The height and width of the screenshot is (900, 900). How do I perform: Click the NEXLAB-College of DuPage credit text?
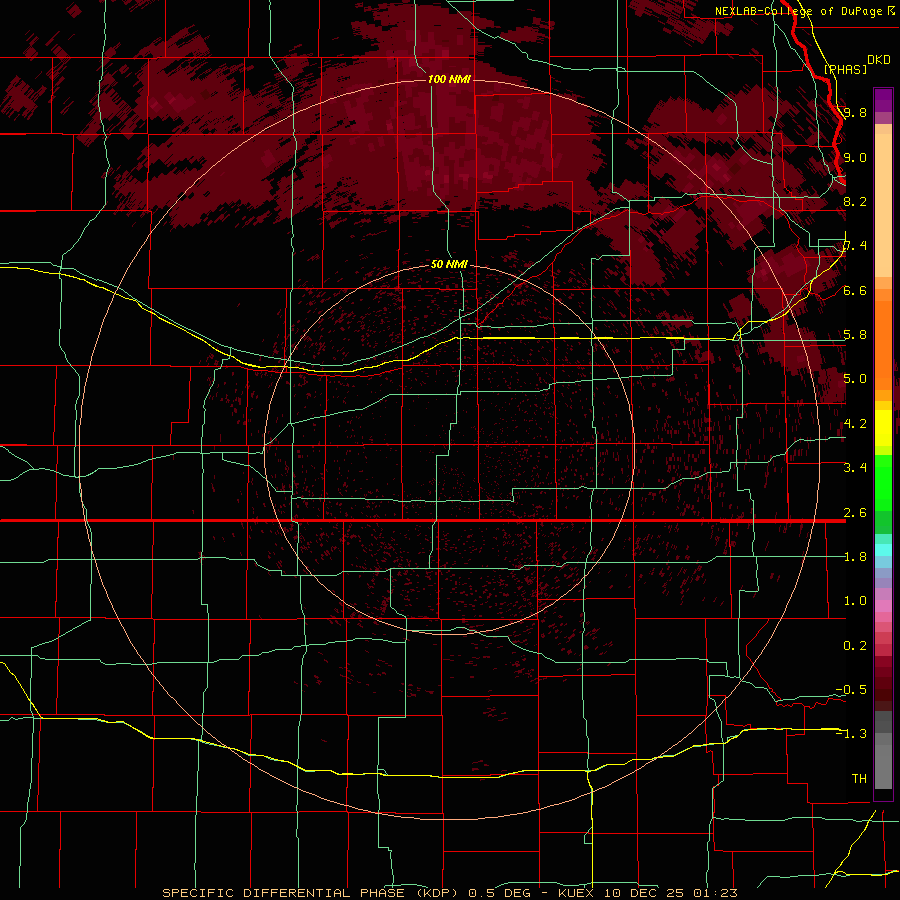798,11
